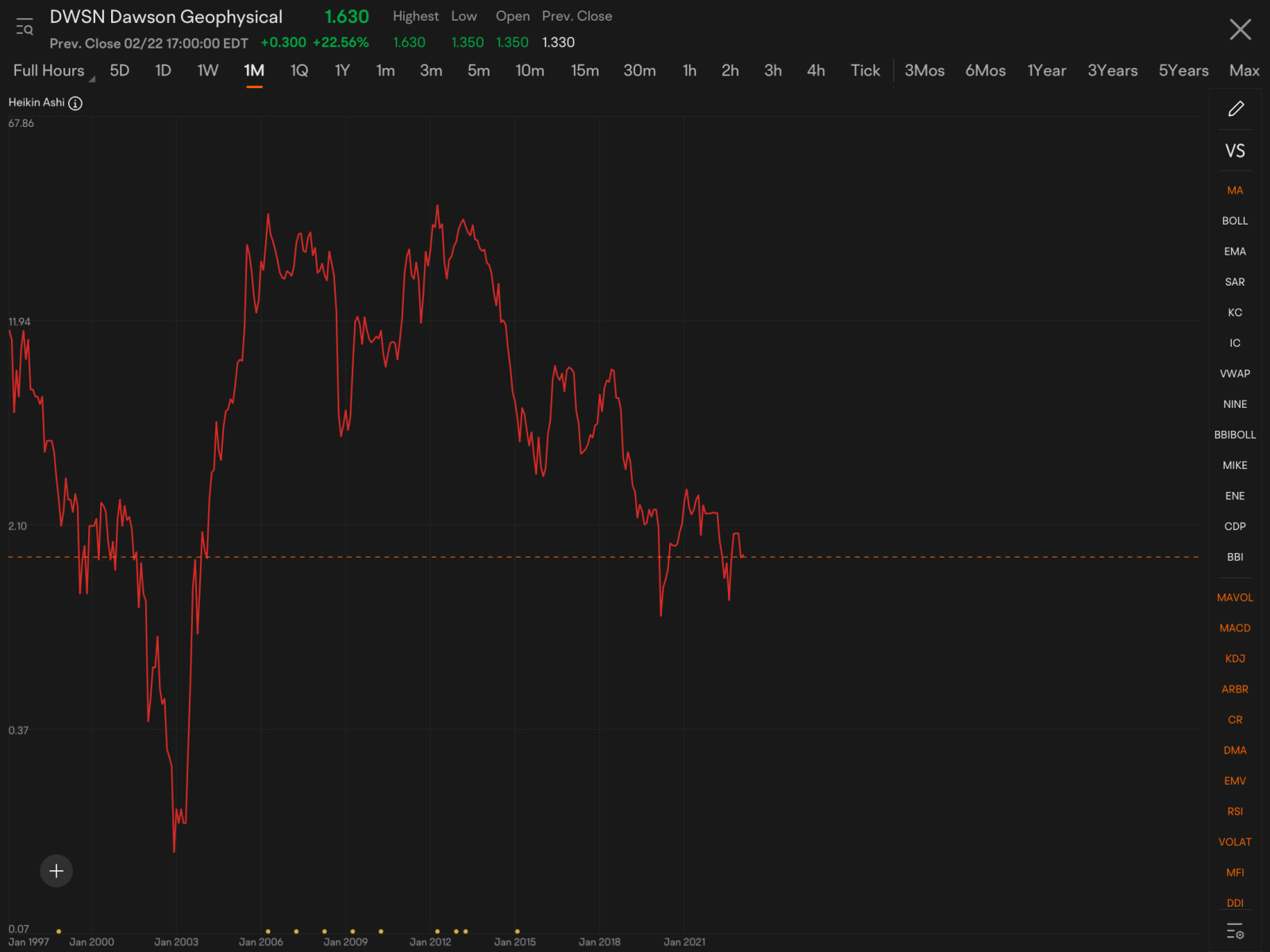Click the Heikin Ashi chart type label
The image size is (1270, 952).
click(37, 102)
